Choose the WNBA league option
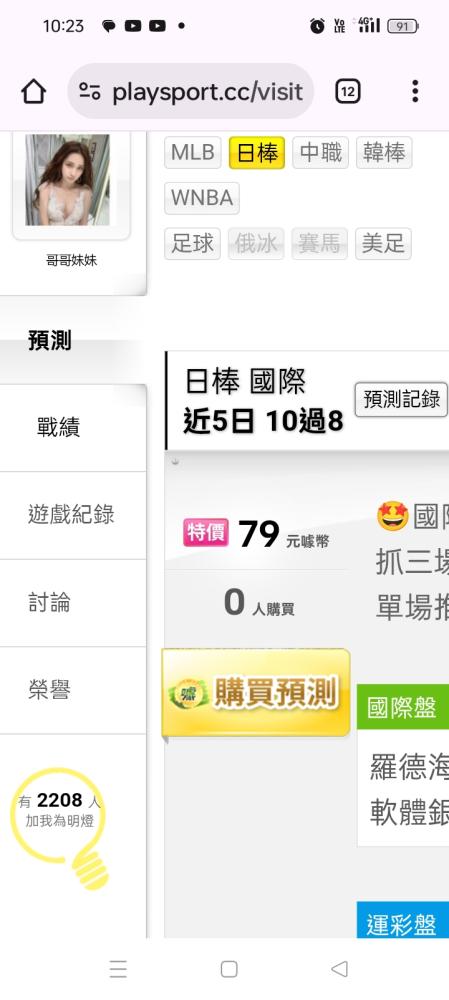 click(x=202, y=198)
